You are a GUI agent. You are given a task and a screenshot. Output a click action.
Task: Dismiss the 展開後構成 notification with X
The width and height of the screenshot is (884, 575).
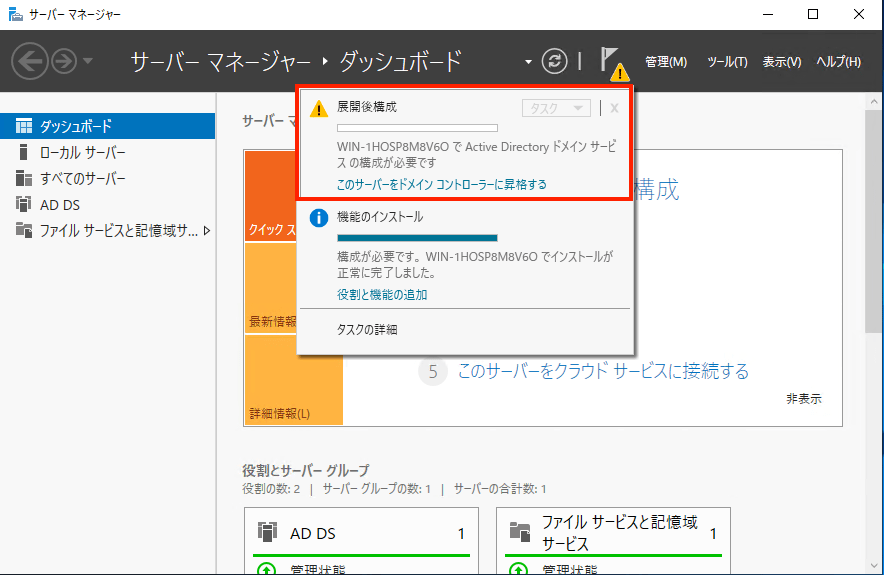[615, 108]
